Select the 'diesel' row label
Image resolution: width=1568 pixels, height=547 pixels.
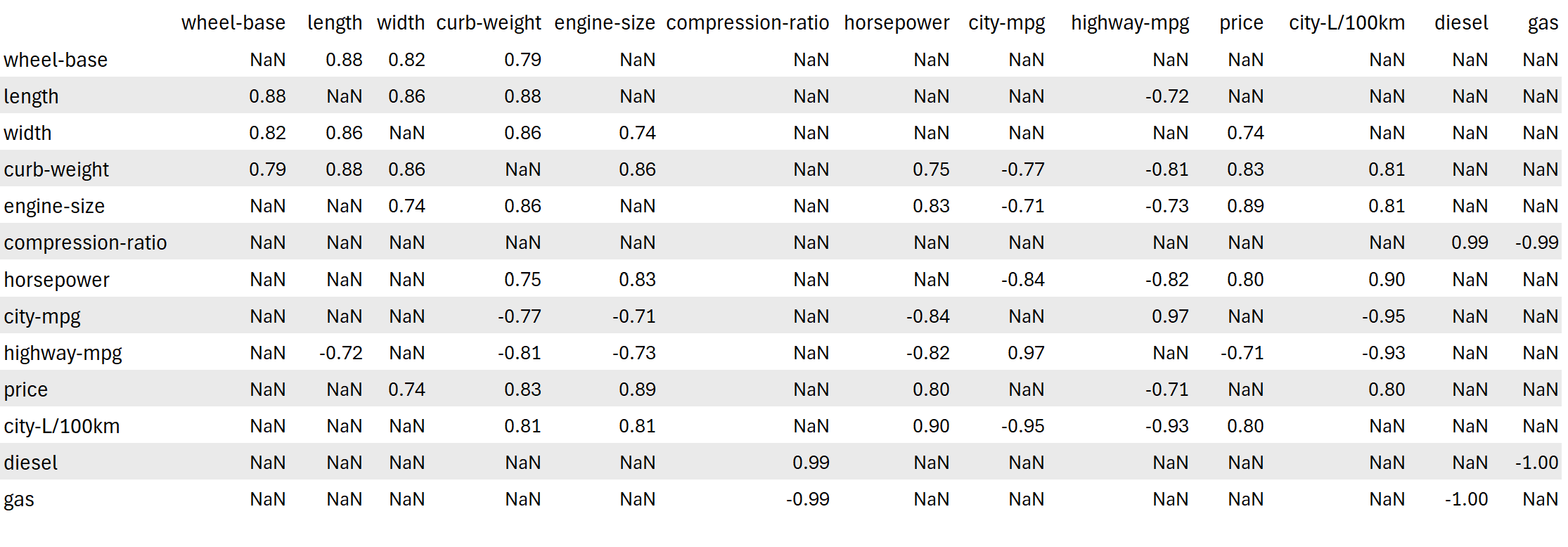31,463
